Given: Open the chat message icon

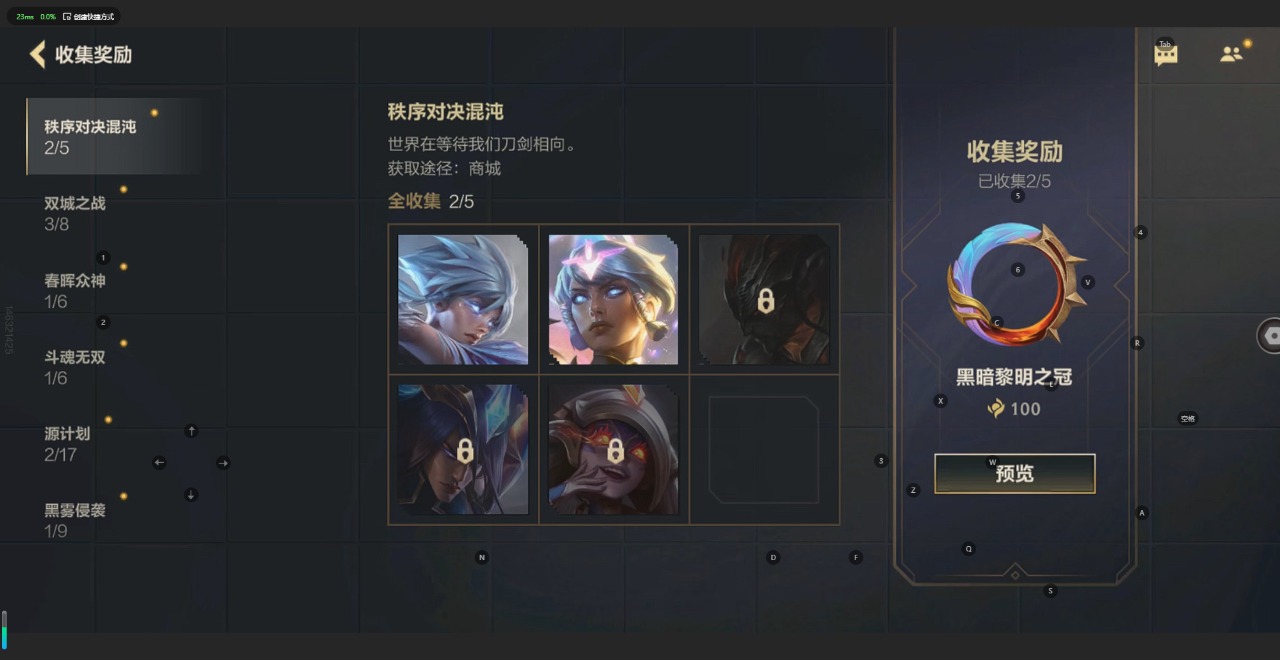Looking at the screenshot, I should tap(1166, 55).
